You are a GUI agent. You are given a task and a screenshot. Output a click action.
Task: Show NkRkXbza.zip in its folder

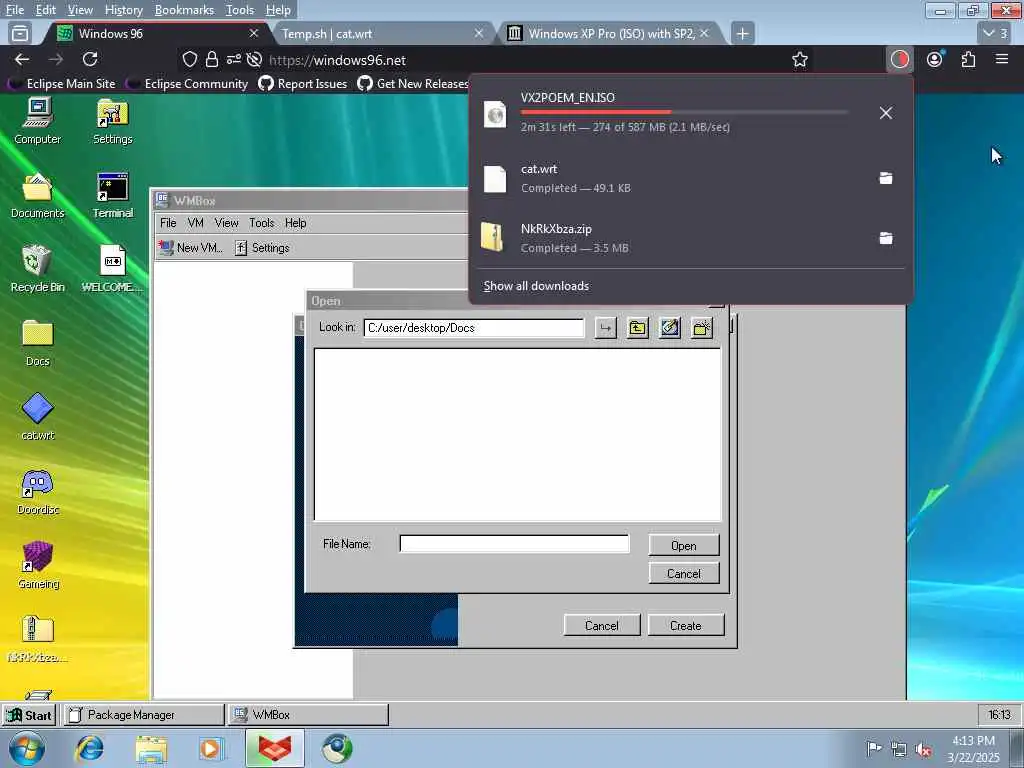pos(886,238)
